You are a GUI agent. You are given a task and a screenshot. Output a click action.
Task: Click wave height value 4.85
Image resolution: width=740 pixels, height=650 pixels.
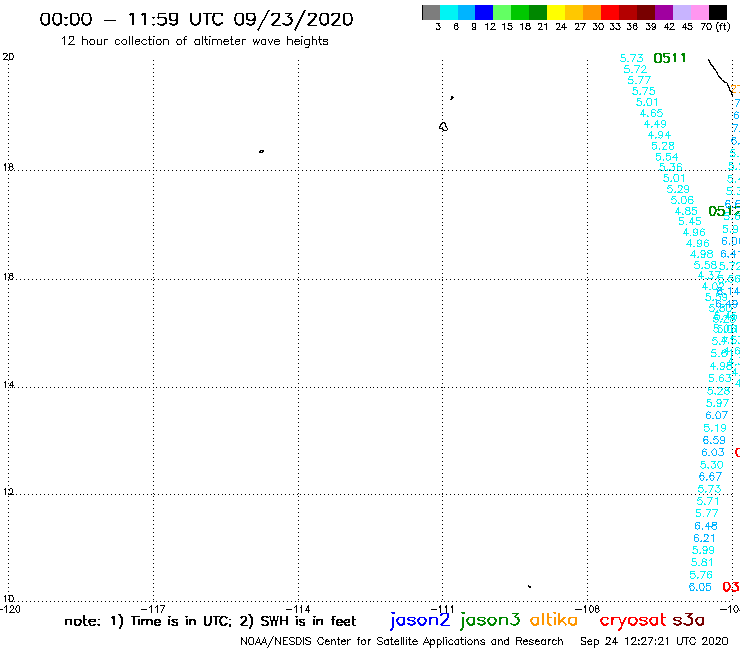686,211
